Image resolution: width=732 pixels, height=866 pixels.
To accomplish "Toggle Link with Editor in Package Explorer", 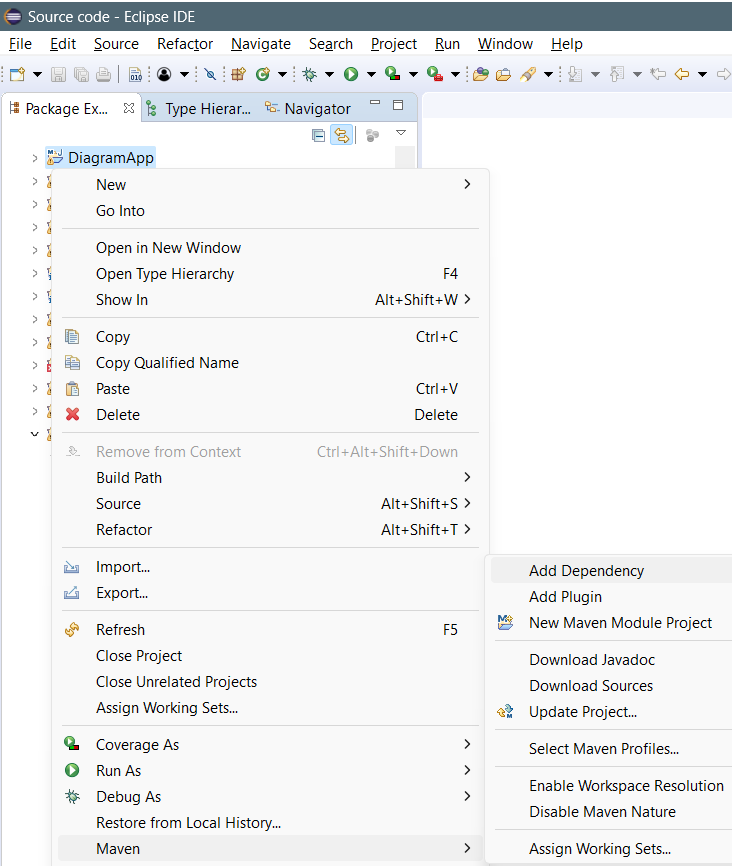I will (341, 135).
